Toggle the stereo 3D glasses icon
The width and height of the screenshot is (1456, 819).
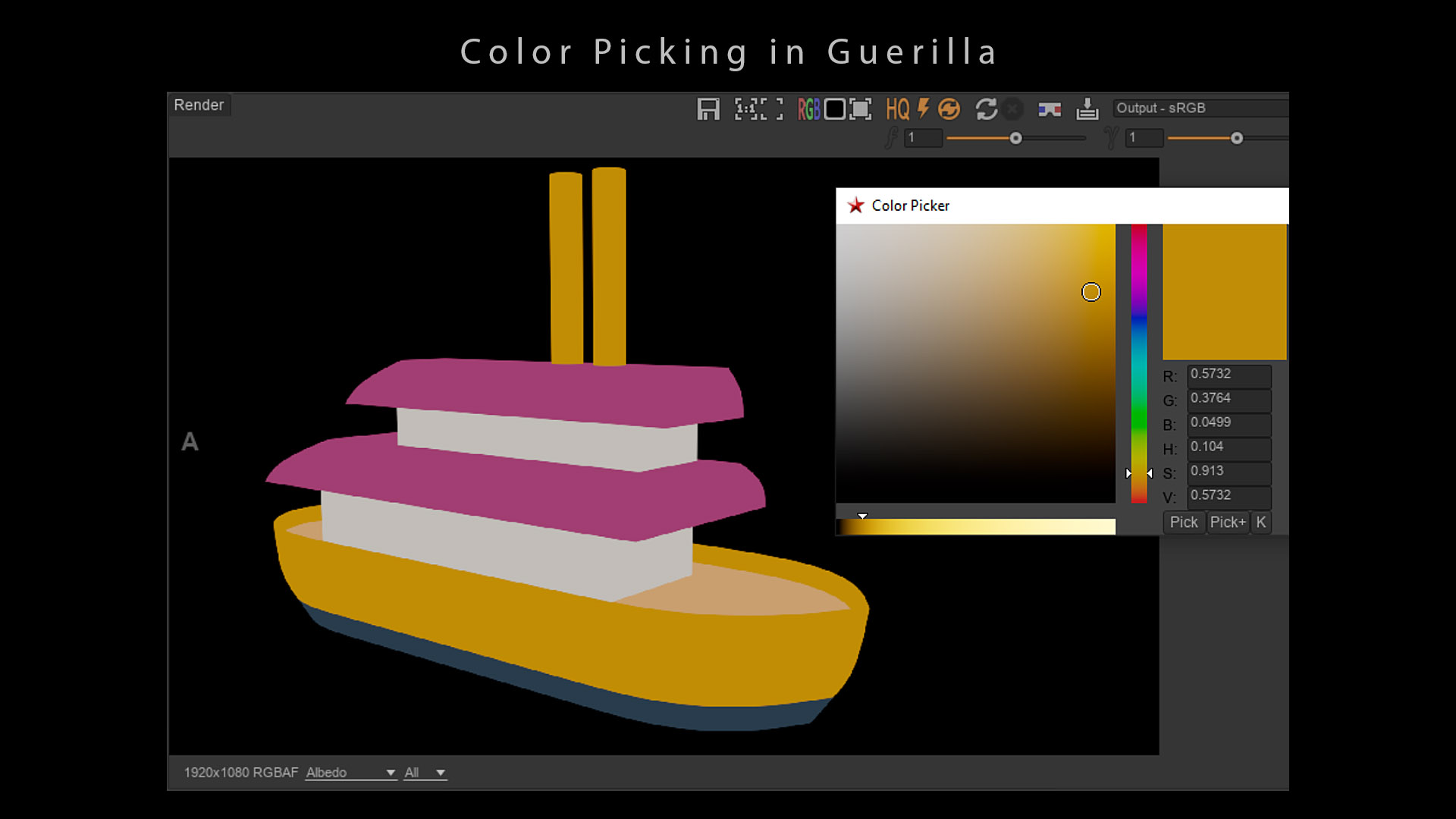click(1050, 110)
